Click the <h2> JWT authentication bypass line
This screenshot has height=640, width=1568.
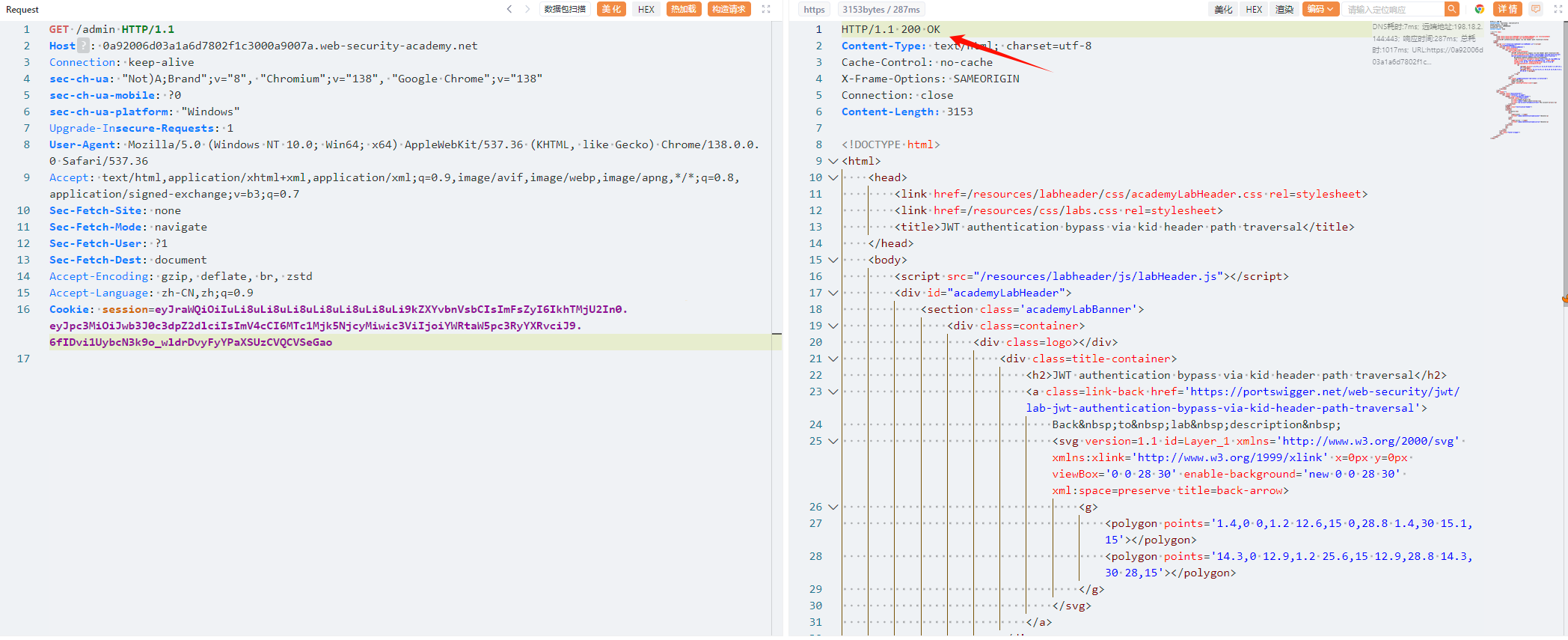(1236, 375)
